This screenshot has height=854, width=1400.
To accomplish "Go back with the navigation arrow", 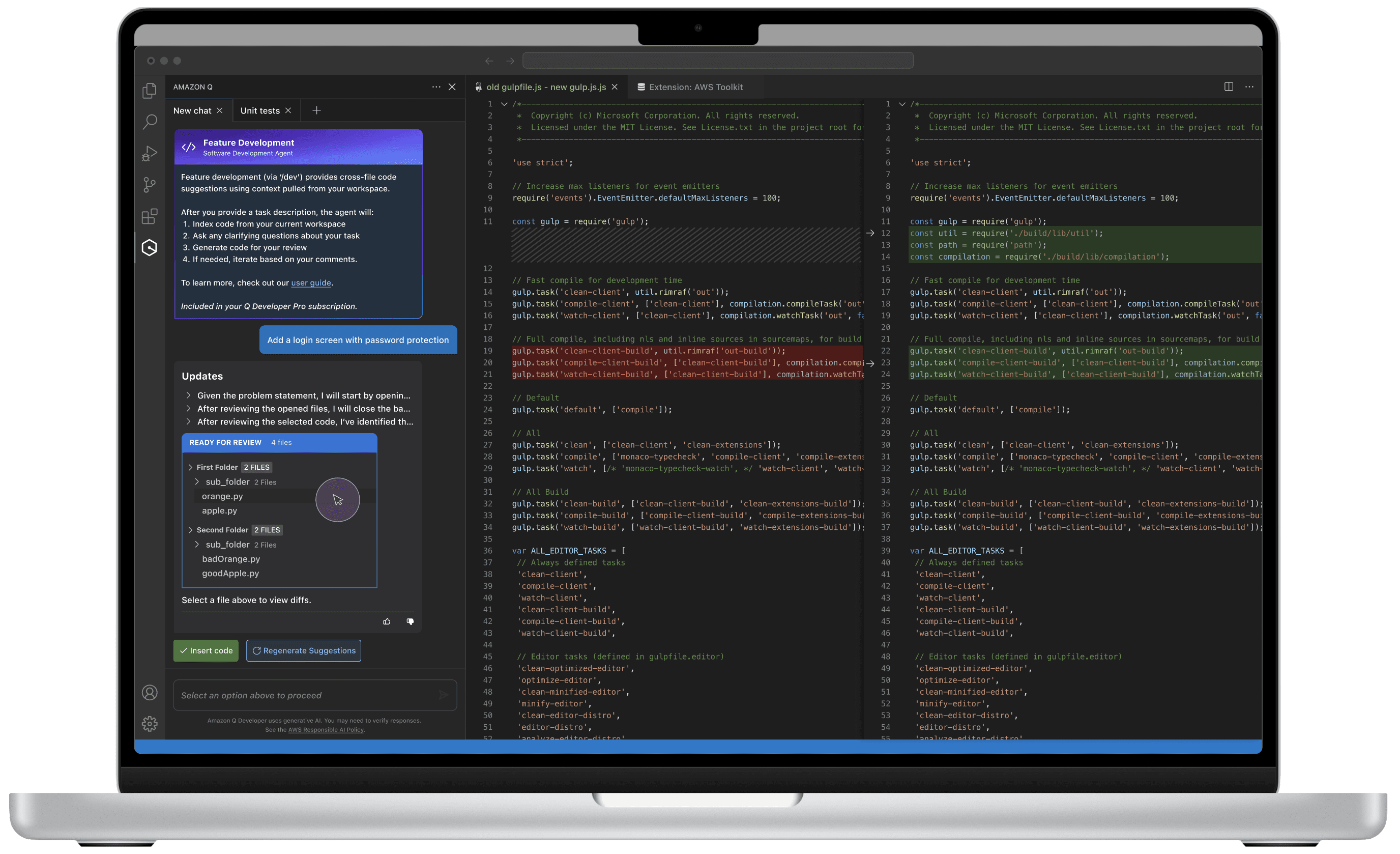I will tap(489, 61).
